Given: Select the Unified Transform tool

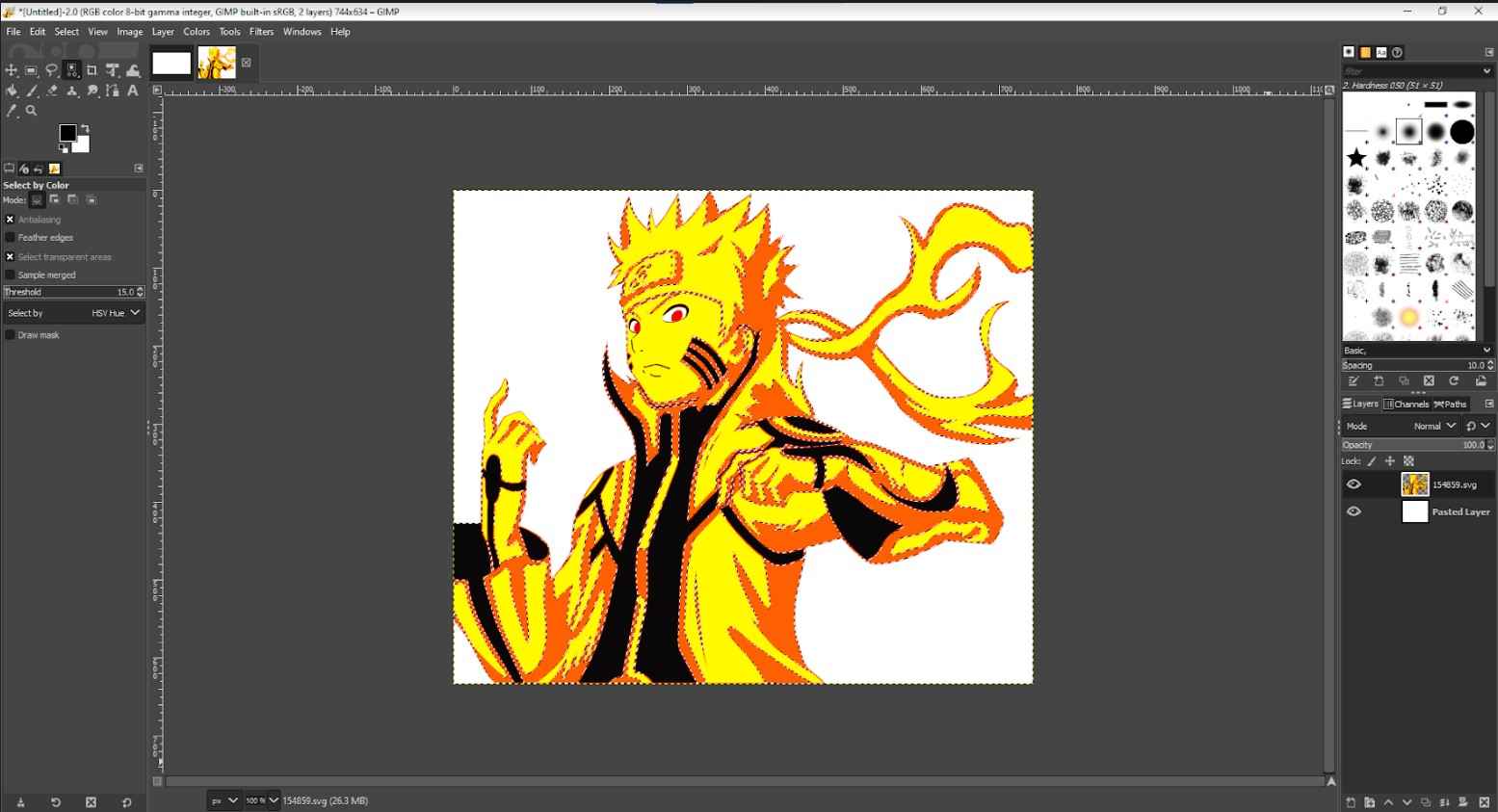Looking at the screenshot, I should (113, 70).
